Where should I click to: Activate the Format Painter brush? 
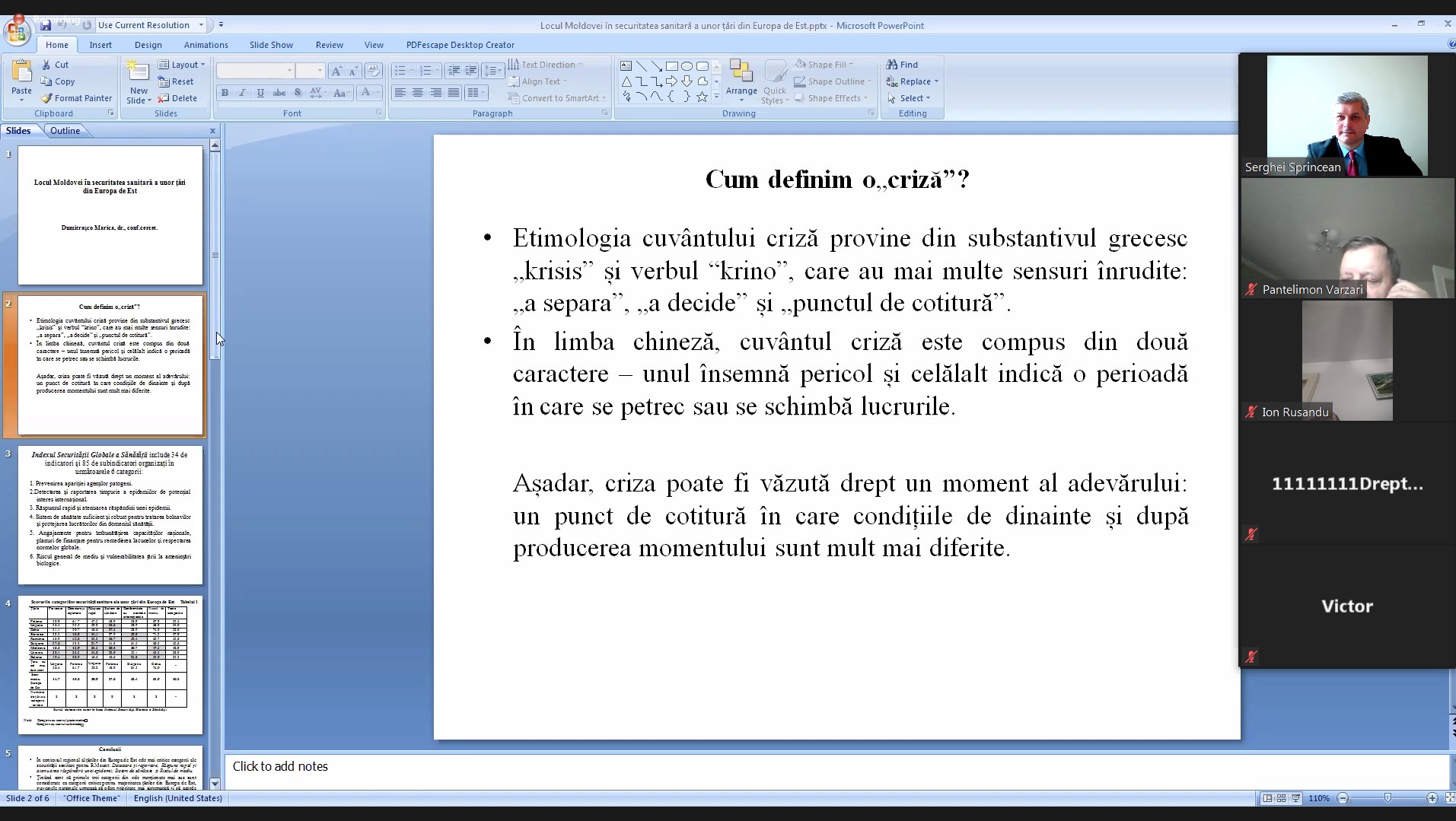(x=75, y=98)
